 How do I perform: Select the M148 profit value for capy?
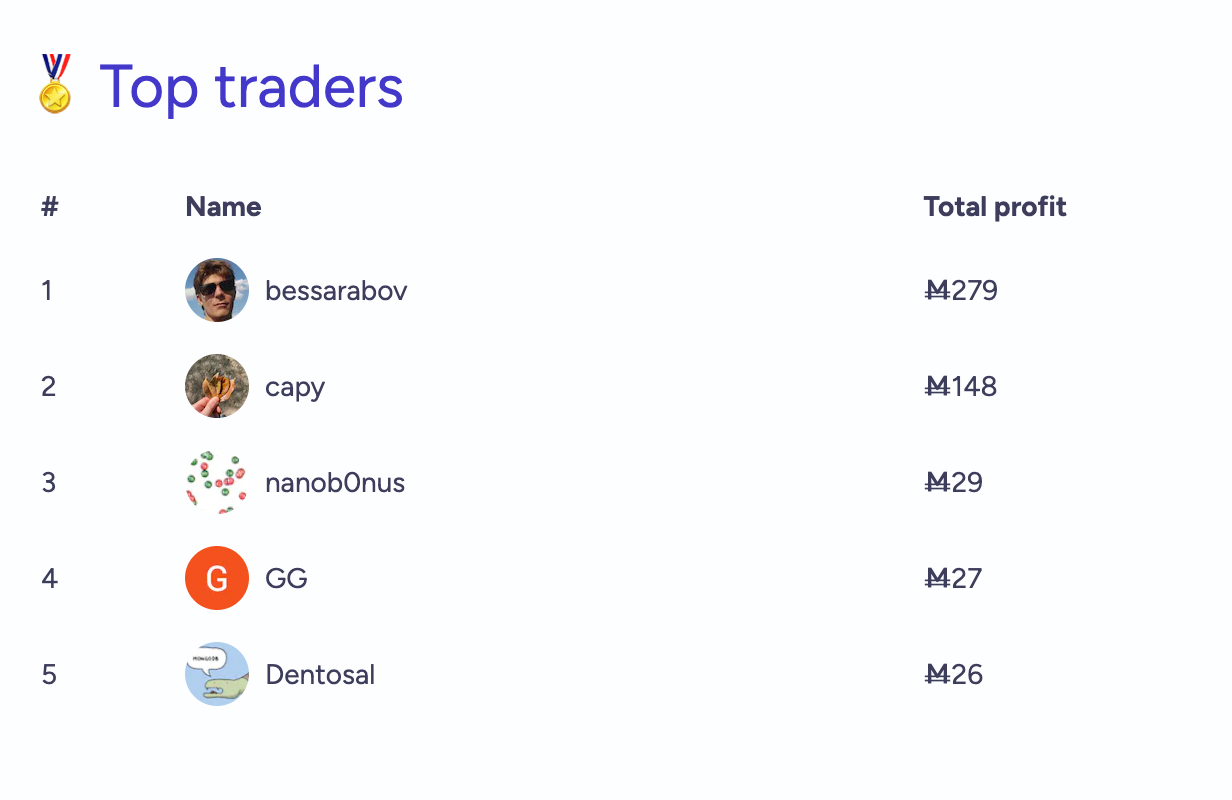tap(961, 387)
